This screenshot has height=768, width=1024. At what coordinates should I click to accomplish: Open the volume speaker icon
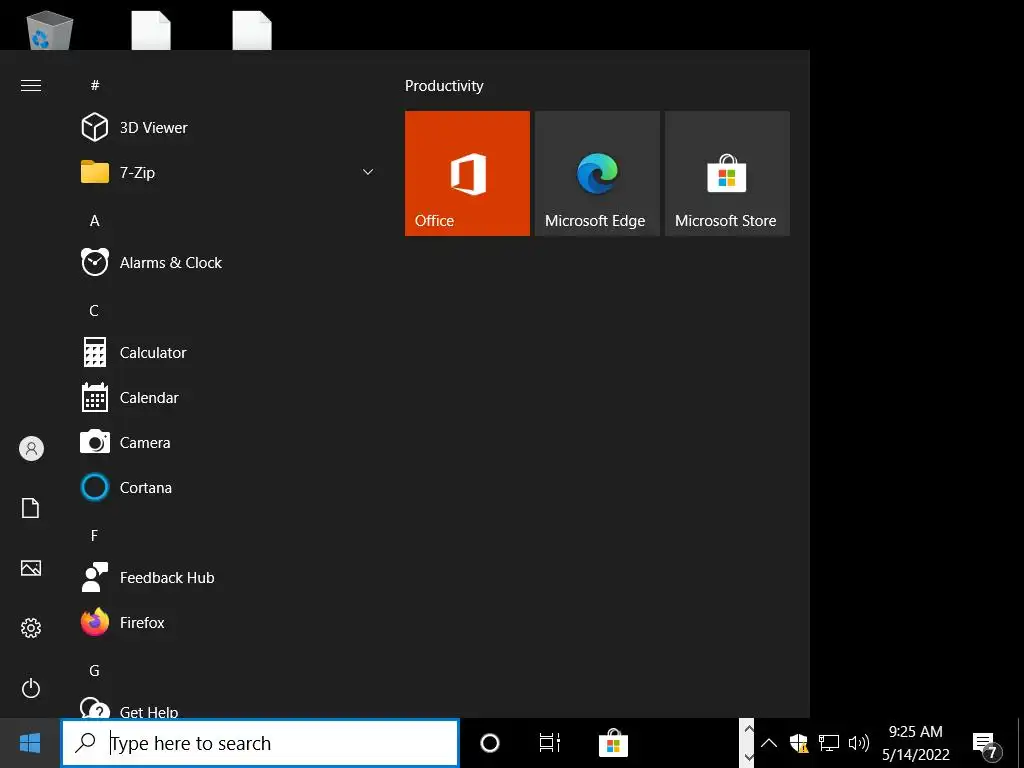[858, 743]
